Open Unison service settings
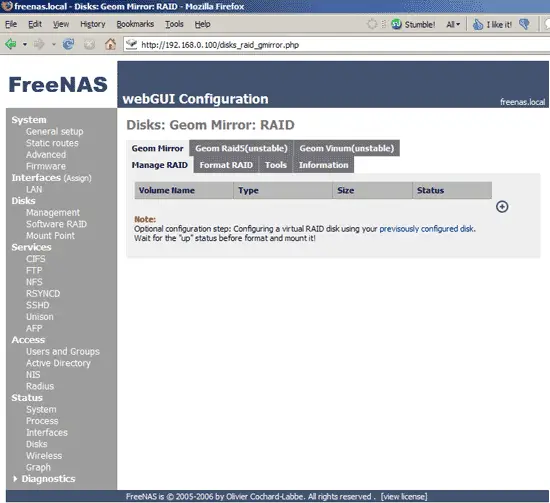 point(40,317)
